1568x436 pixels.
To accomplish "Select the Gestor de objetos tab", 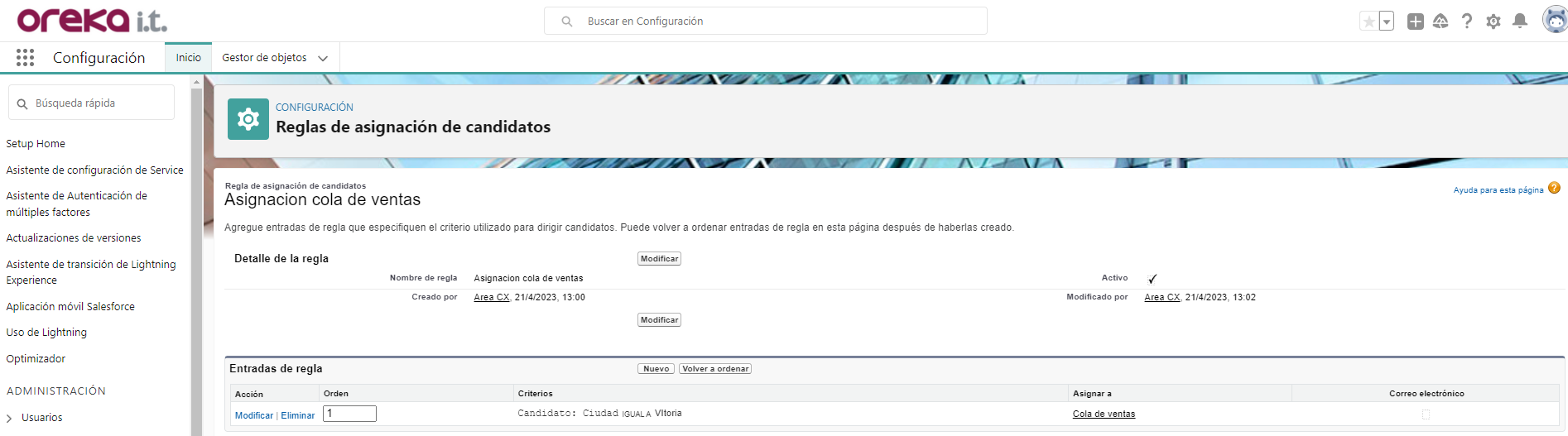I will 264,57.
